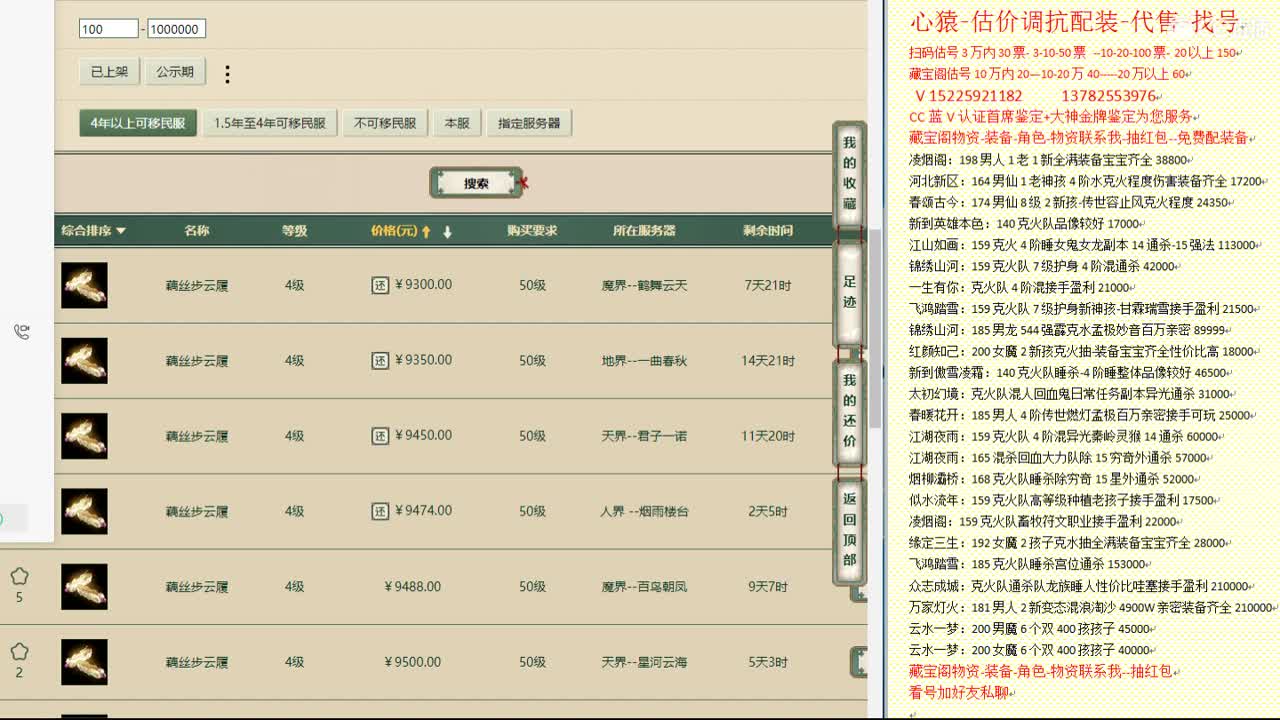Viewport: 1280px width, 720px height.
Task: Click the document heading 心猿-估价调抗配装-代售 找号
Action: pos(1075,20)
